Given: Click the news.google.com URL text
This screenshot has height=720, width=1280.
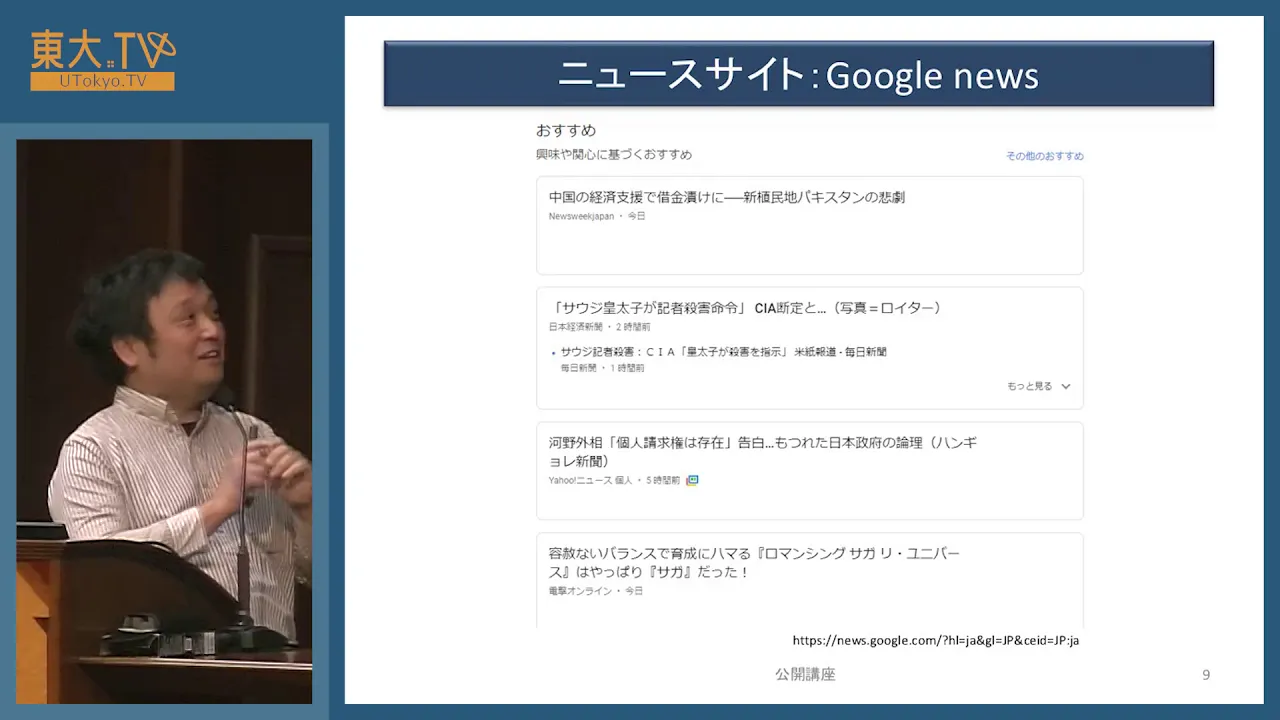Looking at the screenshot, I should click(x=935, y=640).
